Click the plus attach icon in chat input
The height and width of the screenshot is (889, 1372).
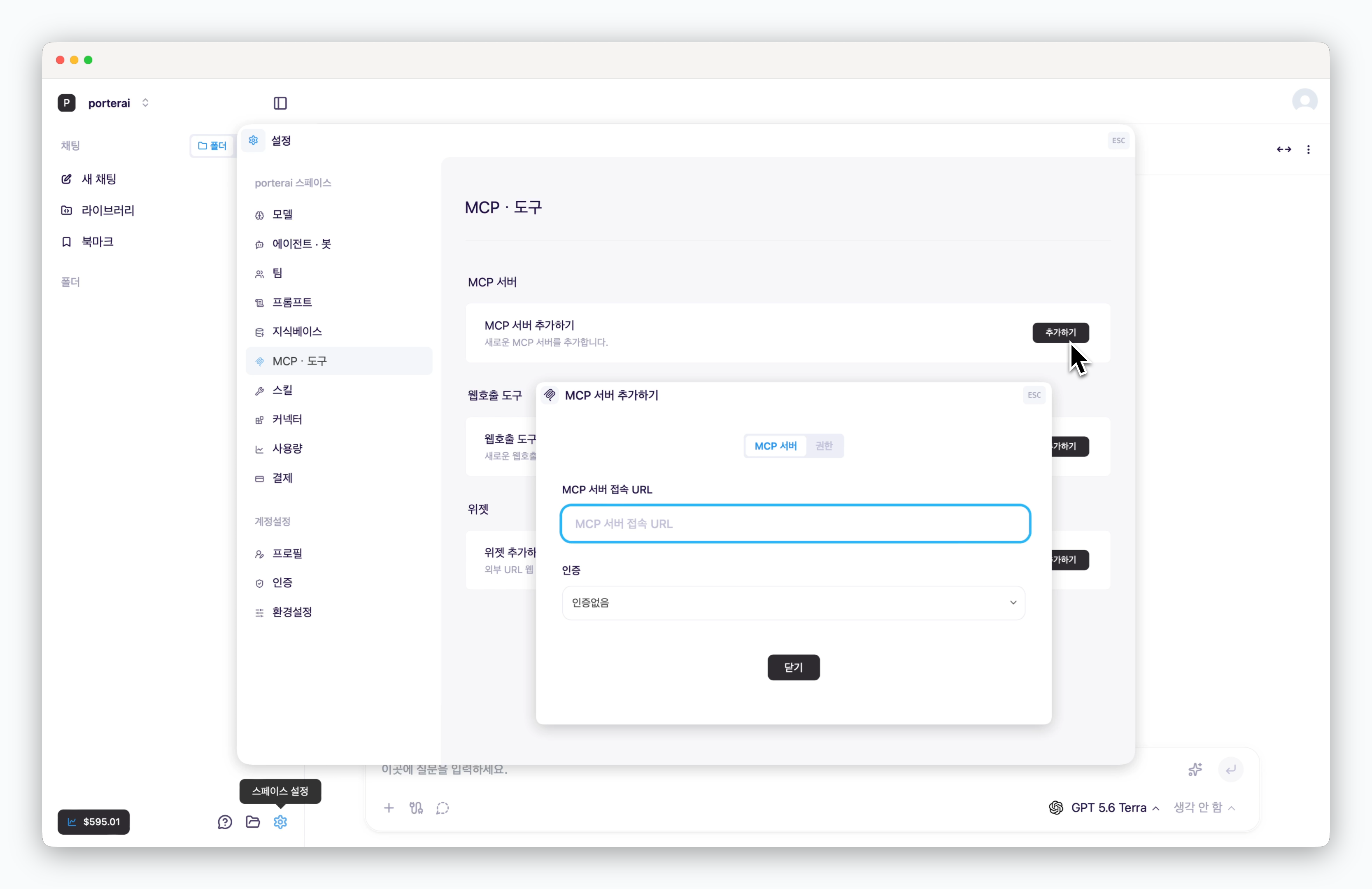point(389,808)
